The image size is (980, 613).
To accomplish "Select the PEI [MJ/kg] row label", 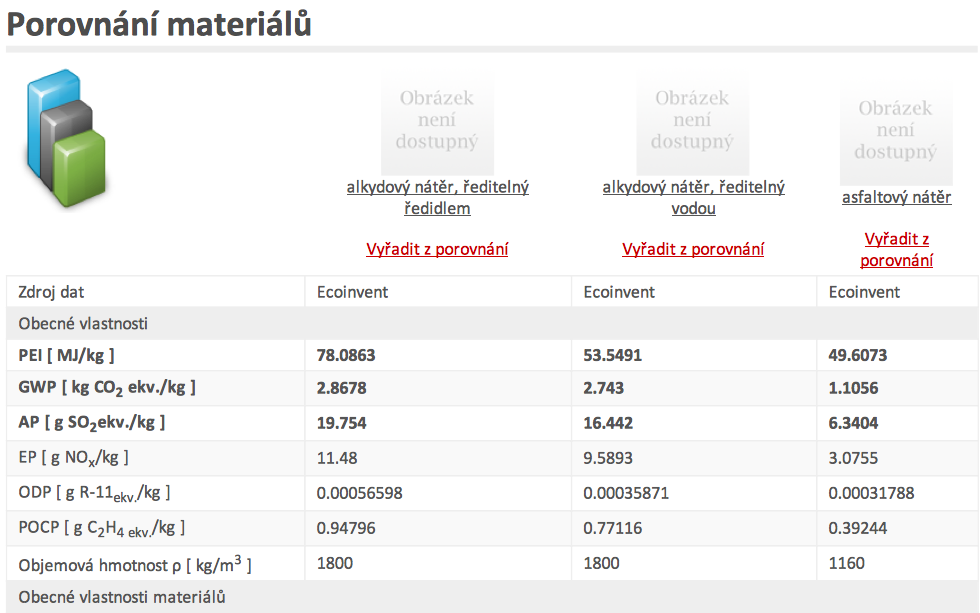I will point(66,356).
